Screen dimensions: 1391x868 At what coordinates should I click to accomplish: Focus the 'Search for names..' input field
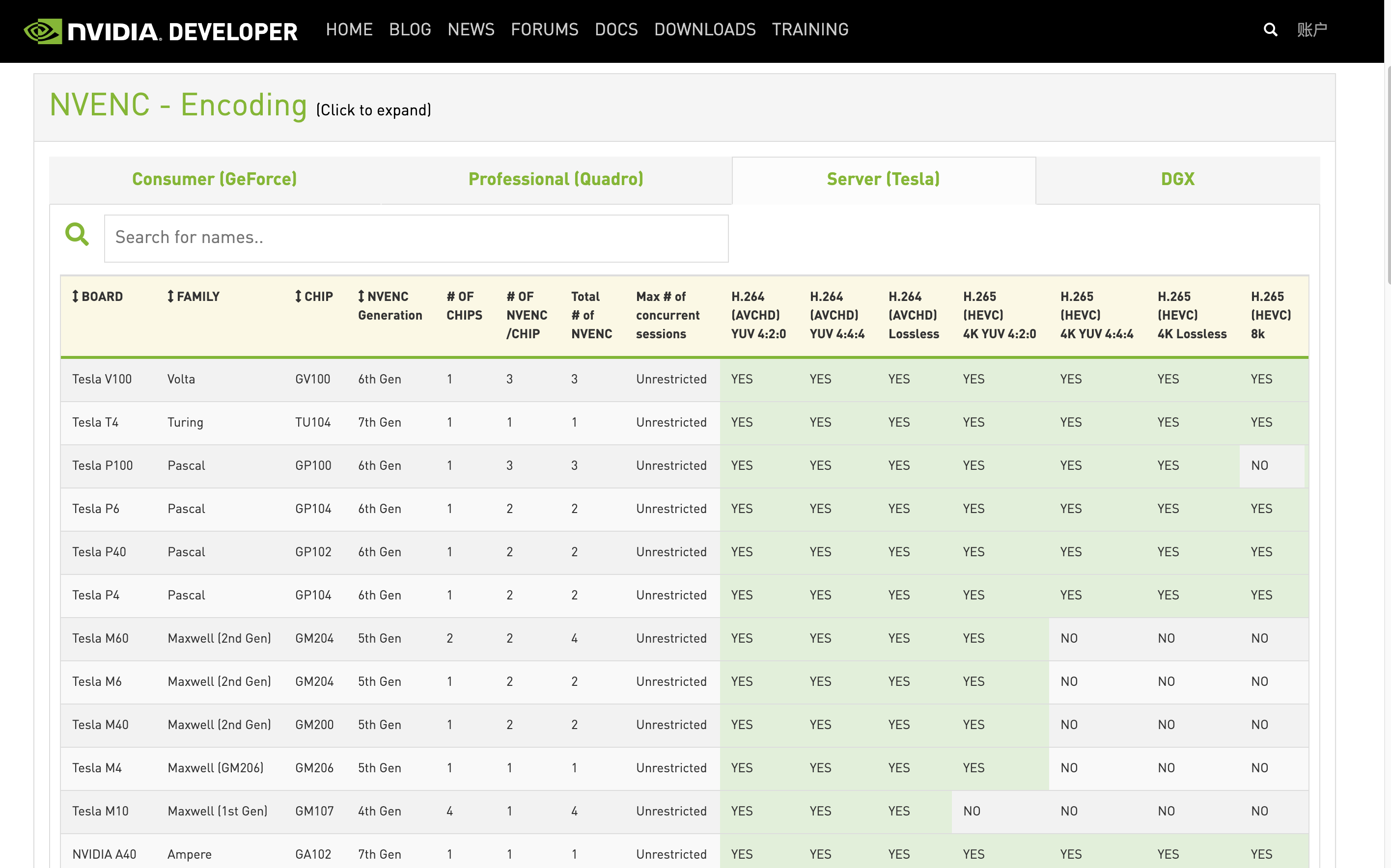pyautogui.click(x=416, y=238)
